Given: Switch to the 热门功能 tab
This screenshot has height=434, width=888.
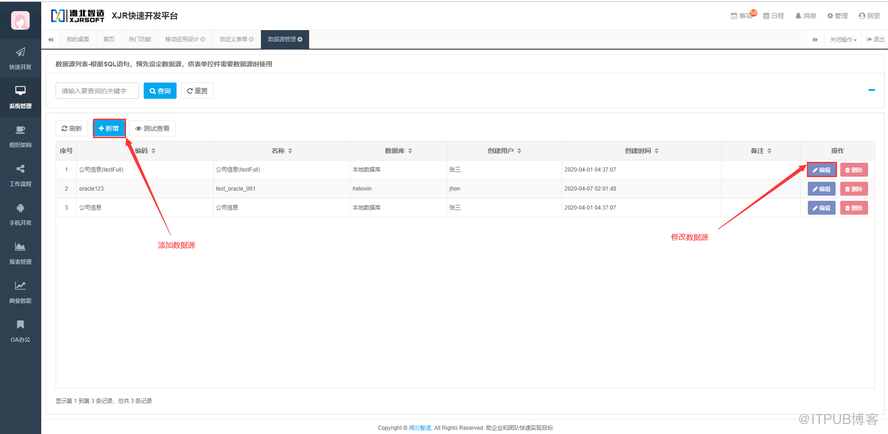Looking at the screenshot, I should 140,39.
